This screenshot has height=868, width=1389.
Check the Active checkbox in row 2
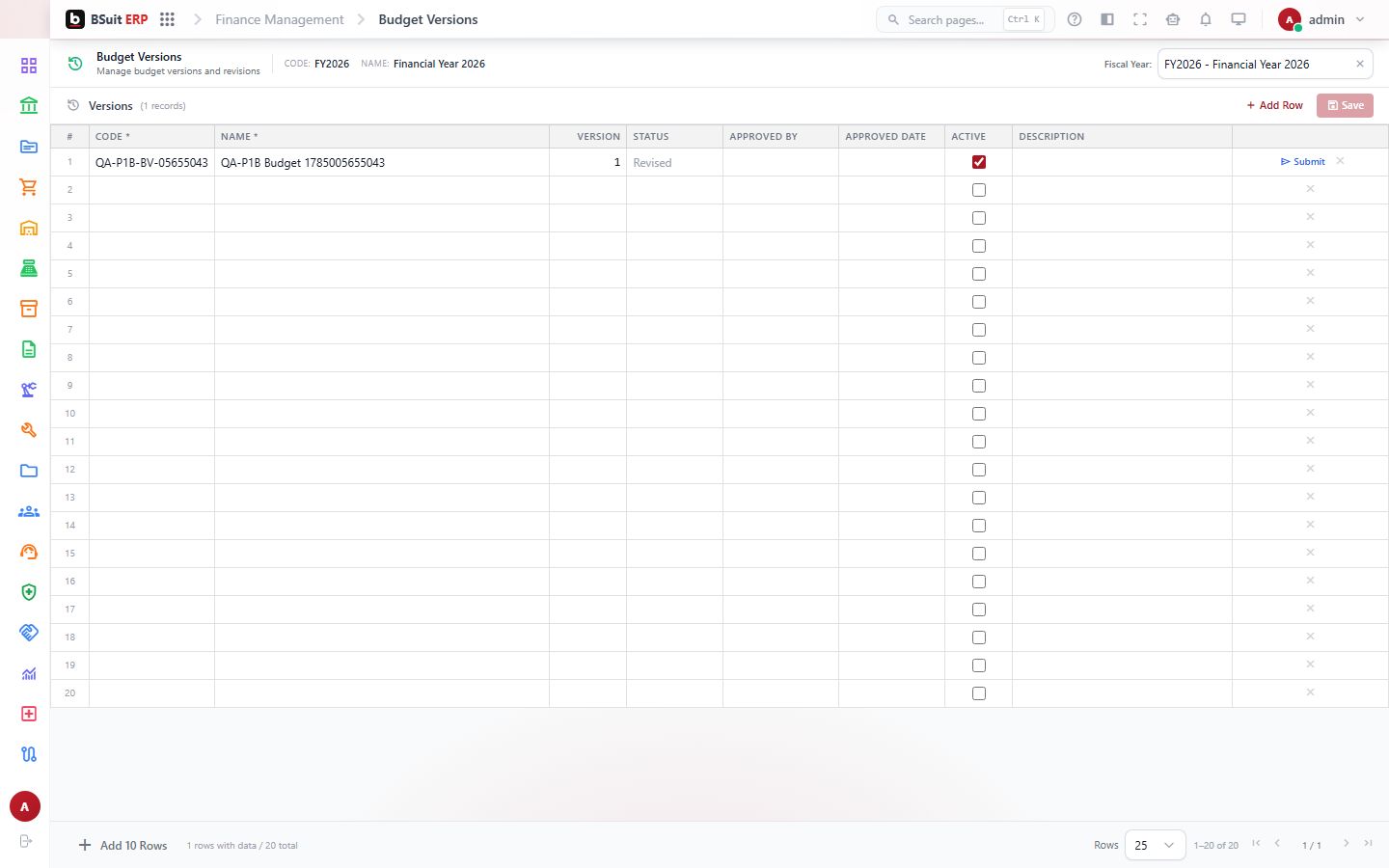[979, 190]
